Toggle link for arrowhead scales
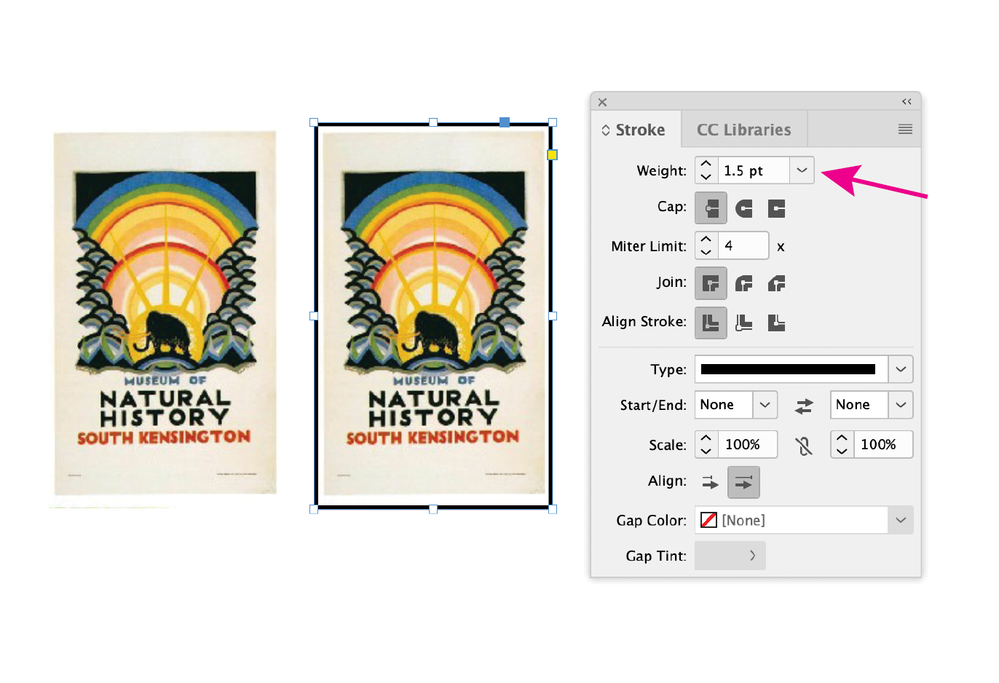The image size is (999, 683). 804,446
